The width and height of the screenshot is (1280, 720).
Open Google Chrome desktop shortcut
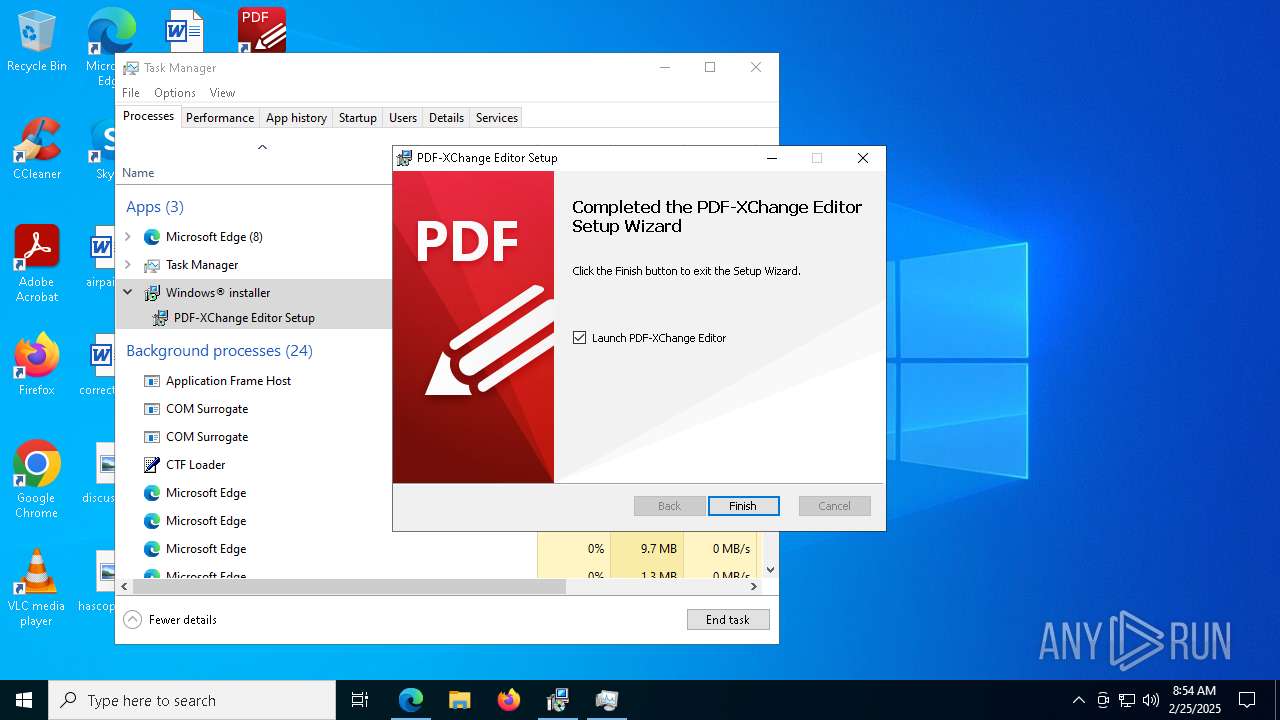click(36, 480)
